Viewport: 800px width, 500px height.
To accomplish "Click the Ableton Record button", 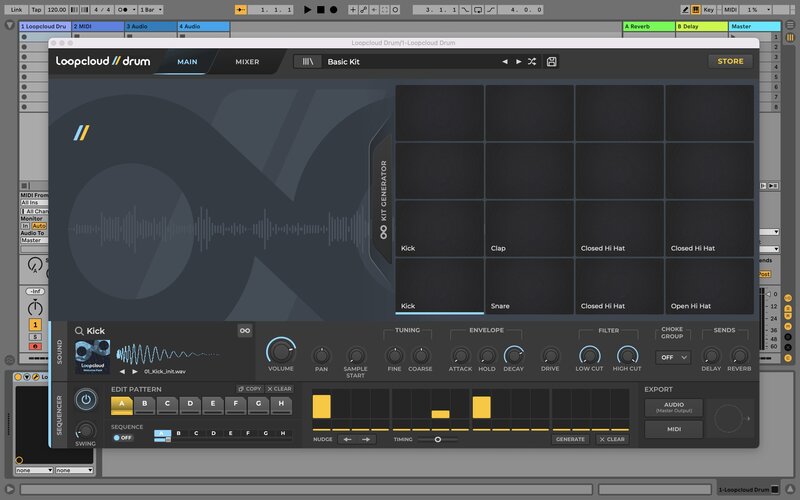I will pyautogui.click(x=333, y=9).
